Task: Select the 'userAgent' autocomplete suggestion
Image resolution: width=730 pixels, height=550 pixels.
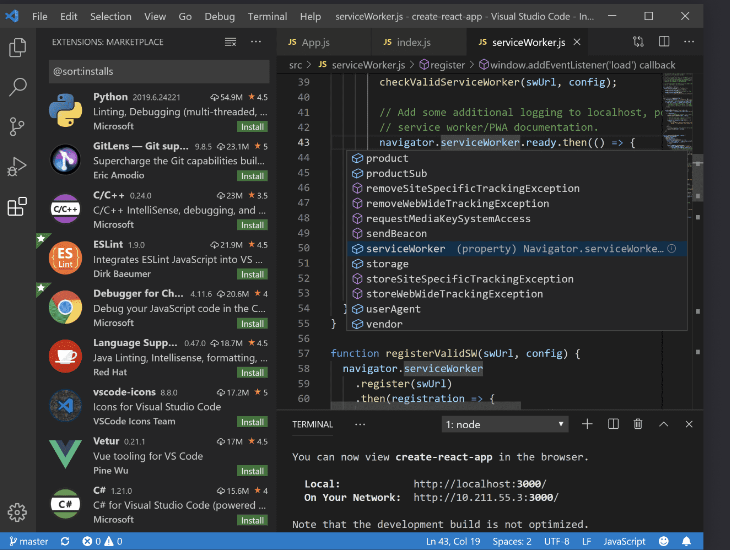Action: tap(517, 309)
